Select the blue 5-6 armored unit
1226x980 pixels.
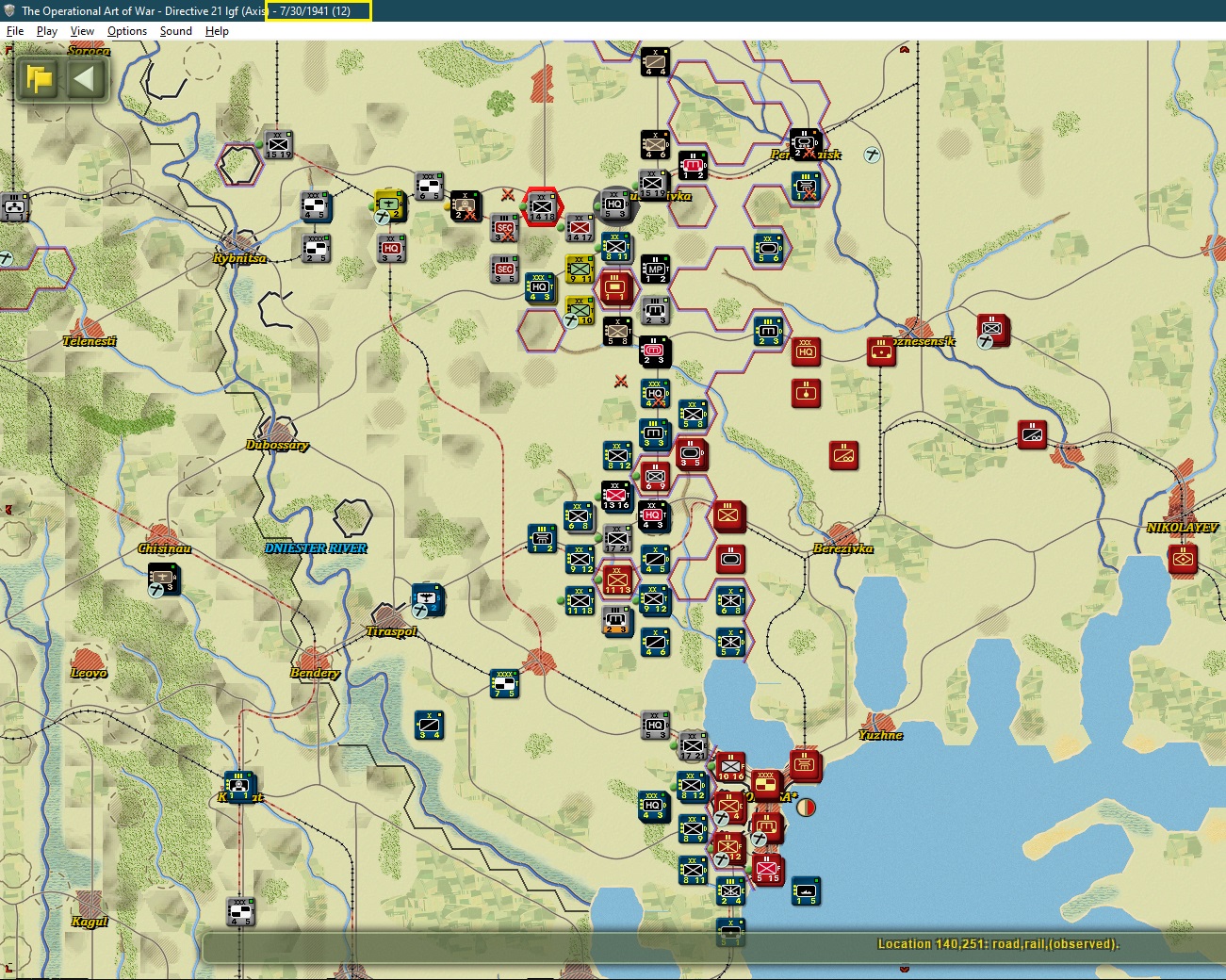coord(768,249)
